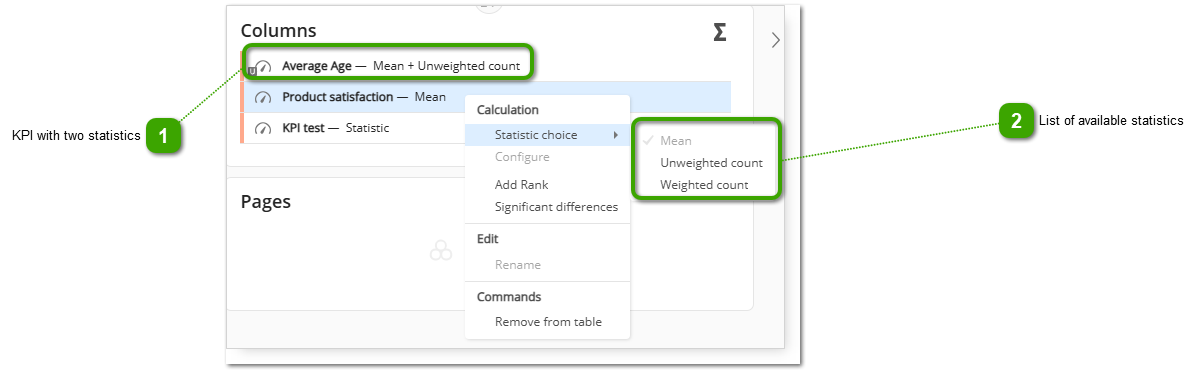The height and width of the screenshot is (373, 1200).
Task: Choose Weighted count statistic
Action: [x=704, y=185]
